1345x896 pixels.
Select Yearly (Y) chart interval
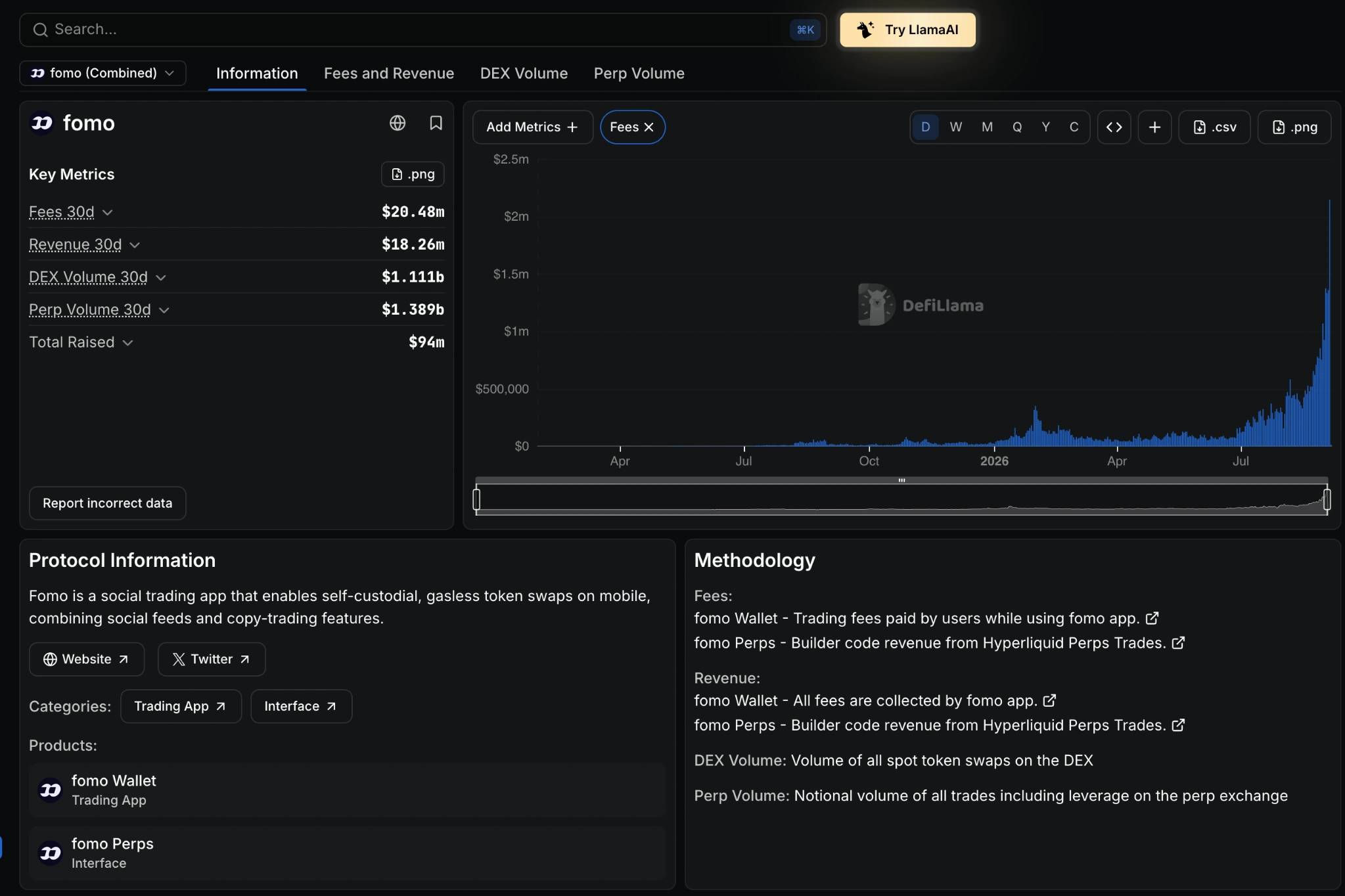point(1045,127)
